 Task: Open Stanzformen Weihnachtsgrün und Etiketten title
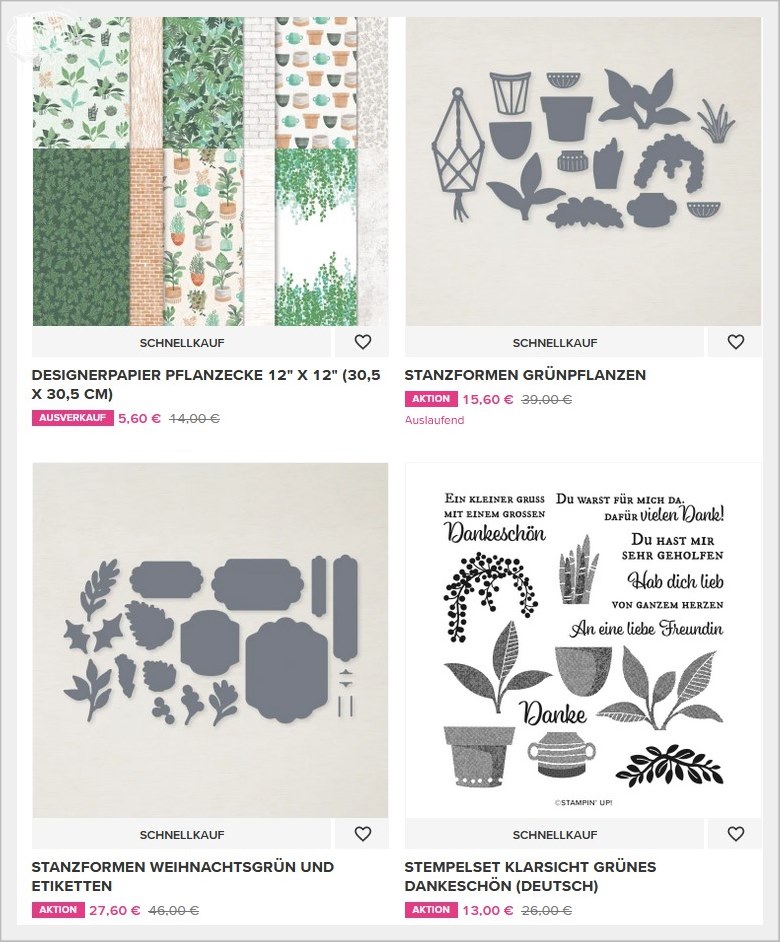tap(182, 877)
